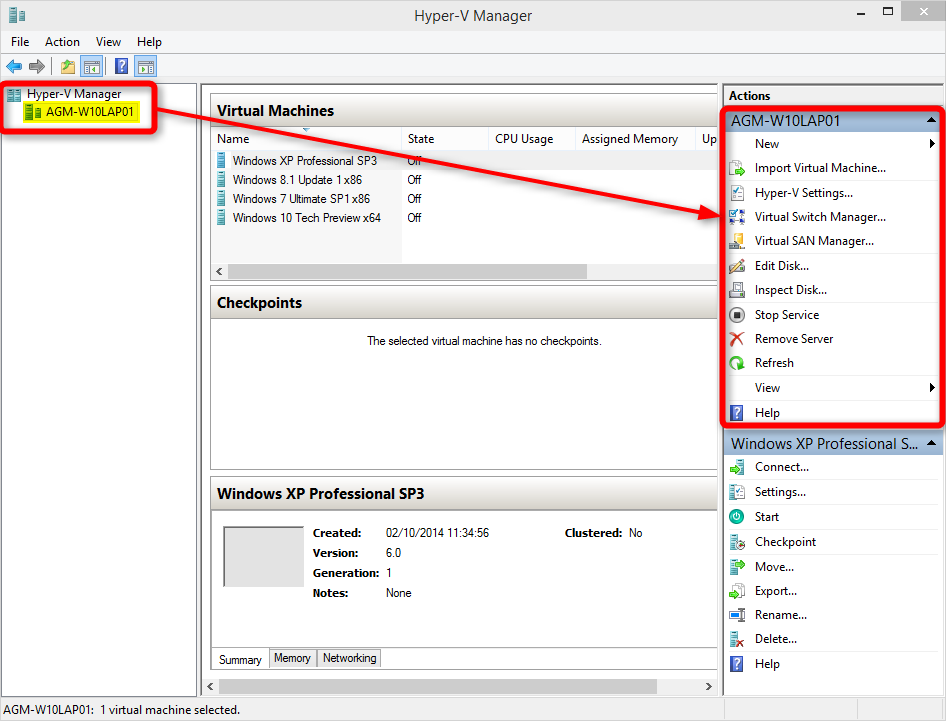The width and height of the screenshot is (946, 721).
Task: Toggle the Show/Hide Action Pane toolbar icon
Action: coord(145,66)
